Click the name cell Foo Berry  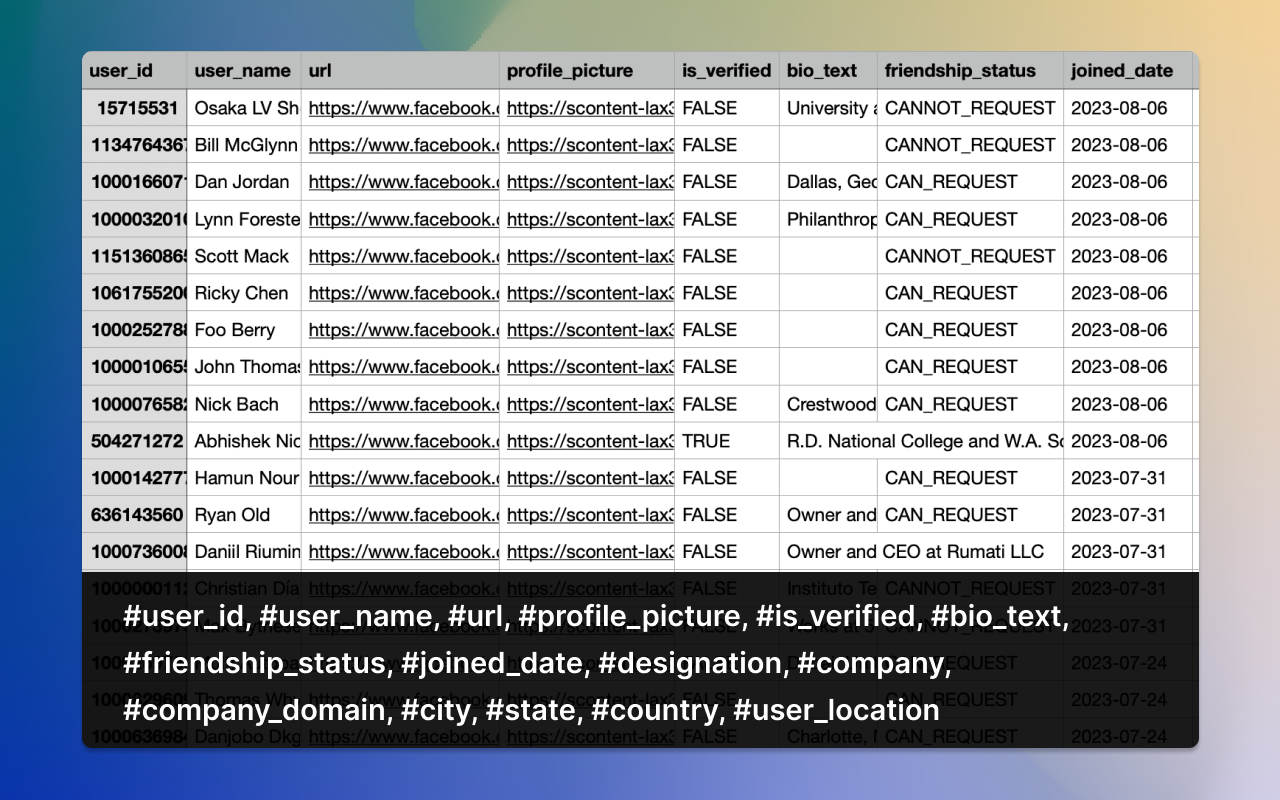pyautogui.click(x=244, y=330)
